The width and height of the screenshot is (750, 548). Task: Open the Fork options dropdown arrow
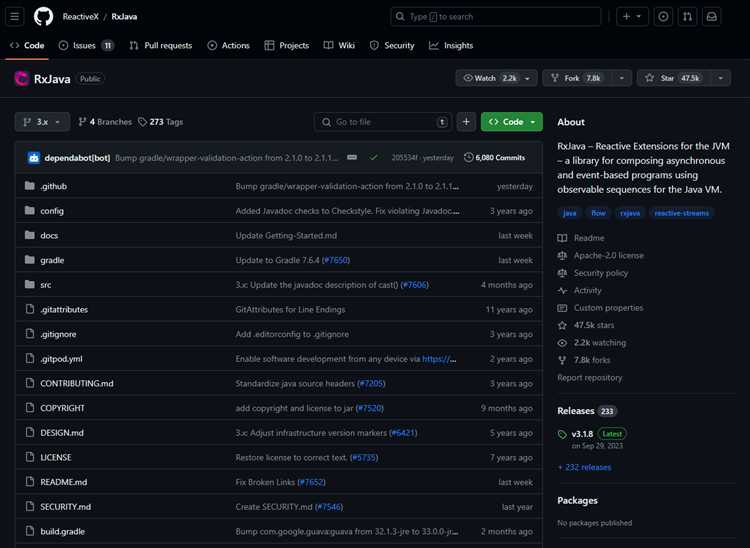622,78
